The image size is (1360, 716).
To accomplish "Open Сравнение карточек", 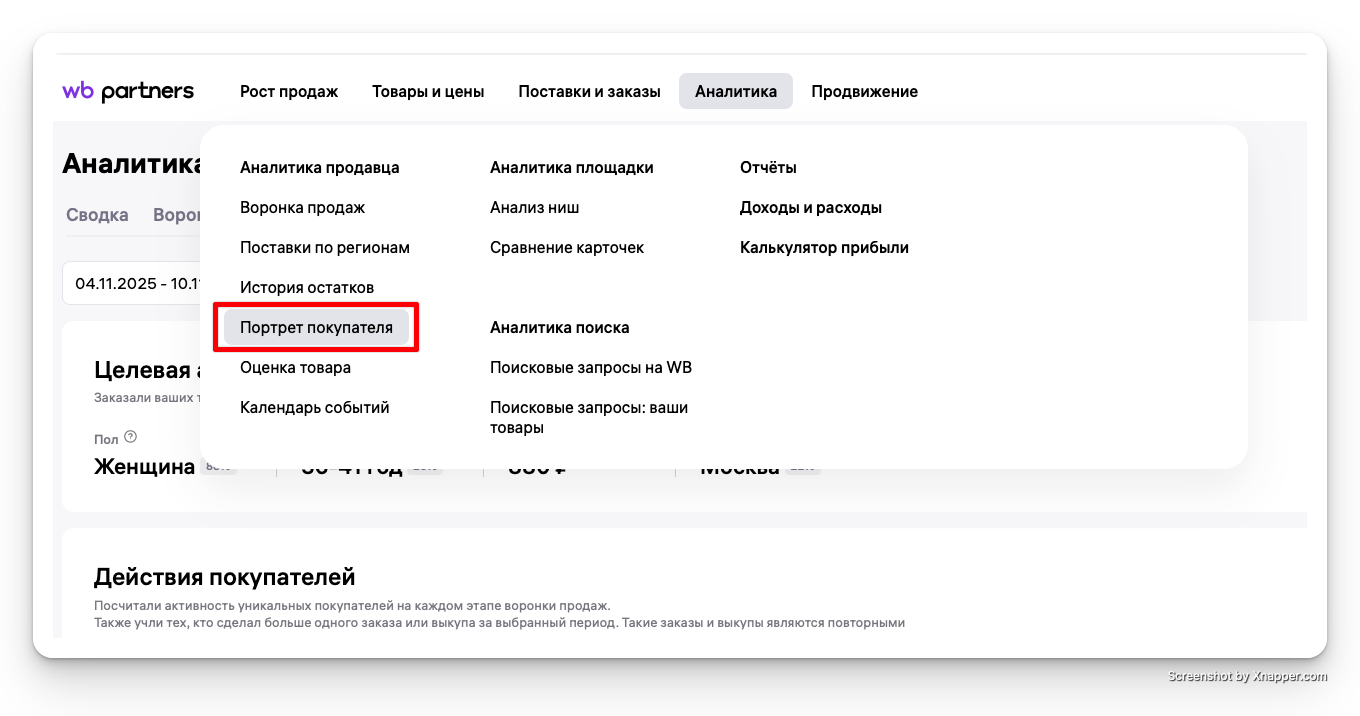I will pyautogui.click(x=567, y=248).
